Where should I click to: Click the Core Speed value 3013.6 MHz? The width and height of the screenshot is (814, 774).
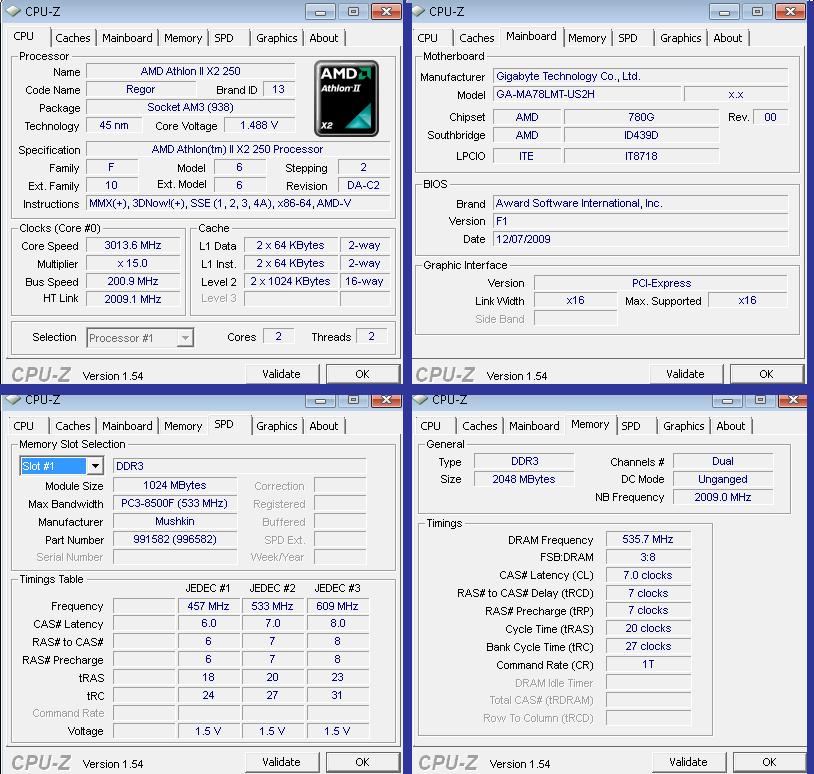(x=133, y=245)
